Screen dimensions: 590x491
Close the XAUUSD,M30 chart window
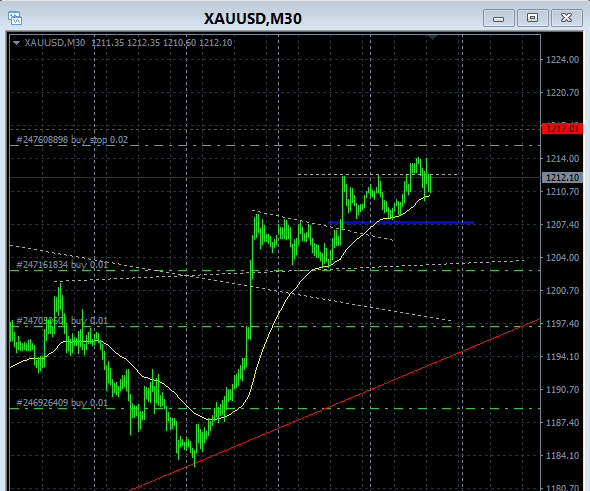566,18
